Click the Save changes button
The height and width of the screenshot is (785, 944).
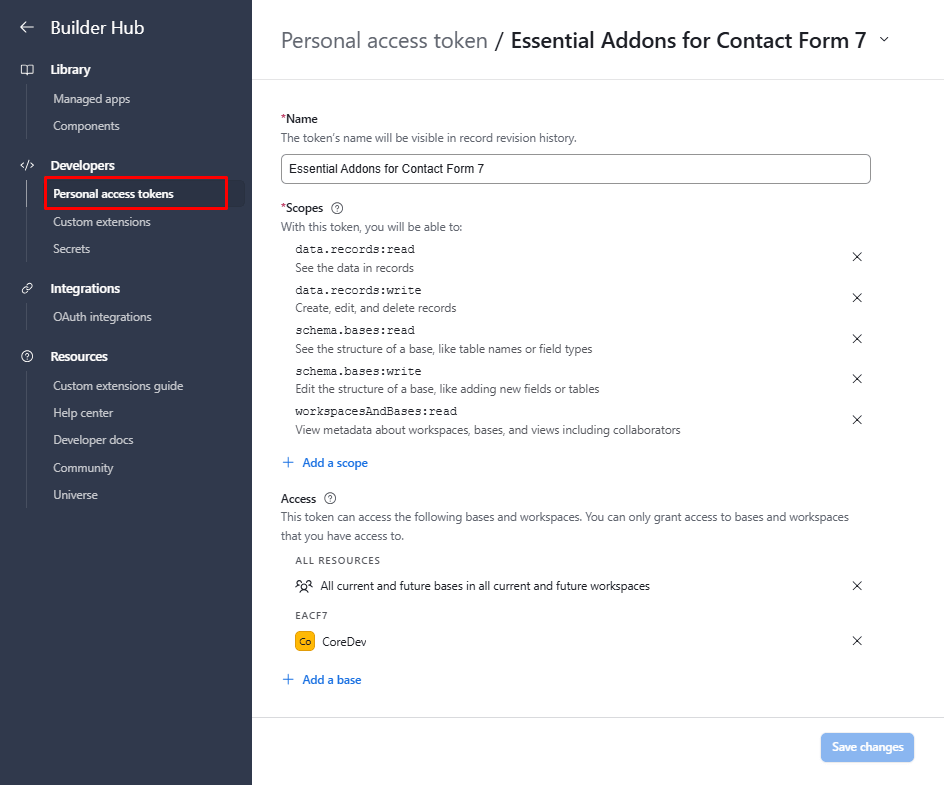tap(867, 747)
